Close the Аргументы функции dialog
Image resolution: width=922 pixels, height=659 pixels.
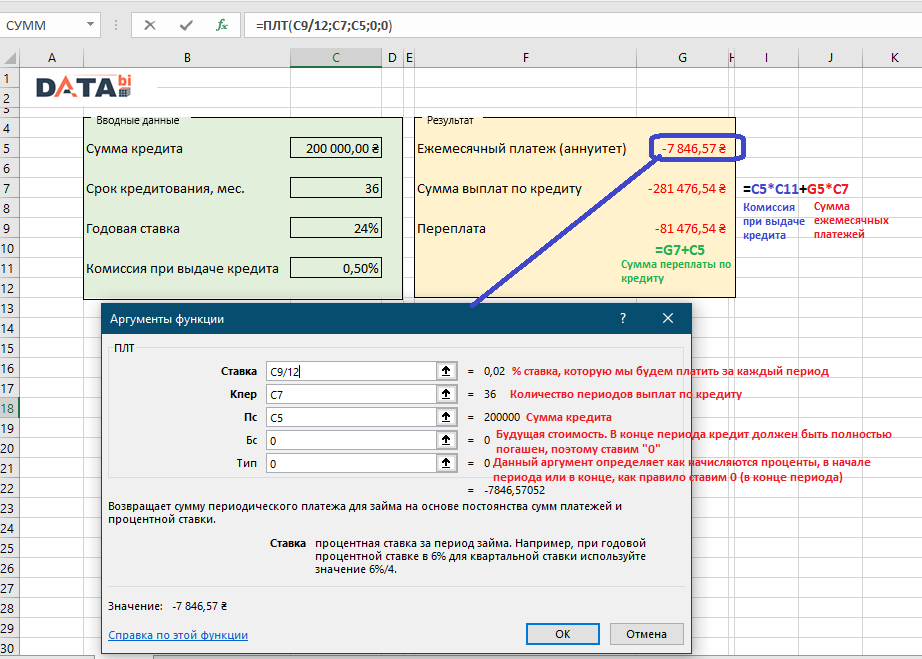[x=668, y=319]
